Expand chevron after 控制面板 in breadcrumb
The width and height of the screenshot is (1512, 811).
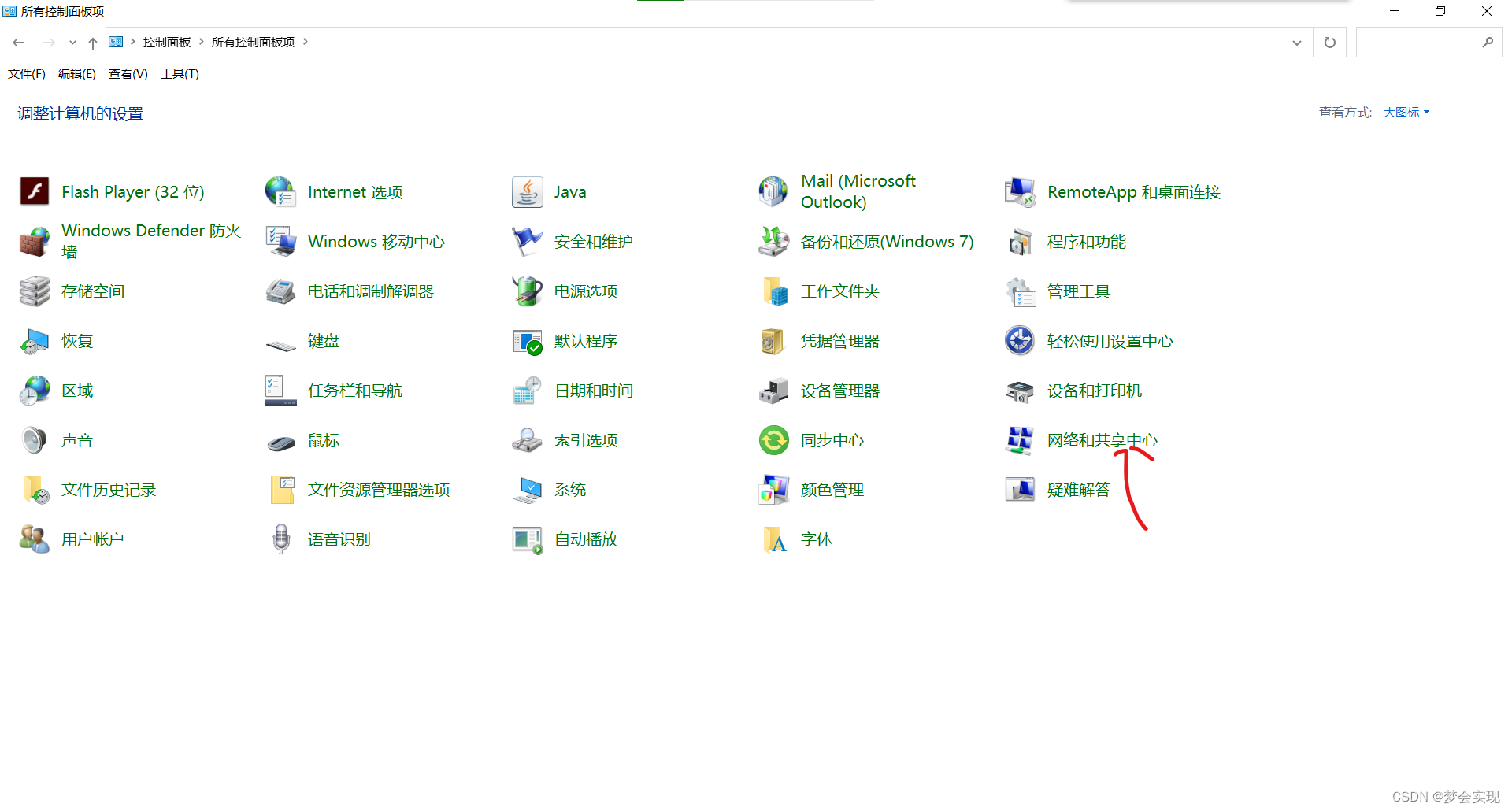pyautogui.click(x=202, y=42)
